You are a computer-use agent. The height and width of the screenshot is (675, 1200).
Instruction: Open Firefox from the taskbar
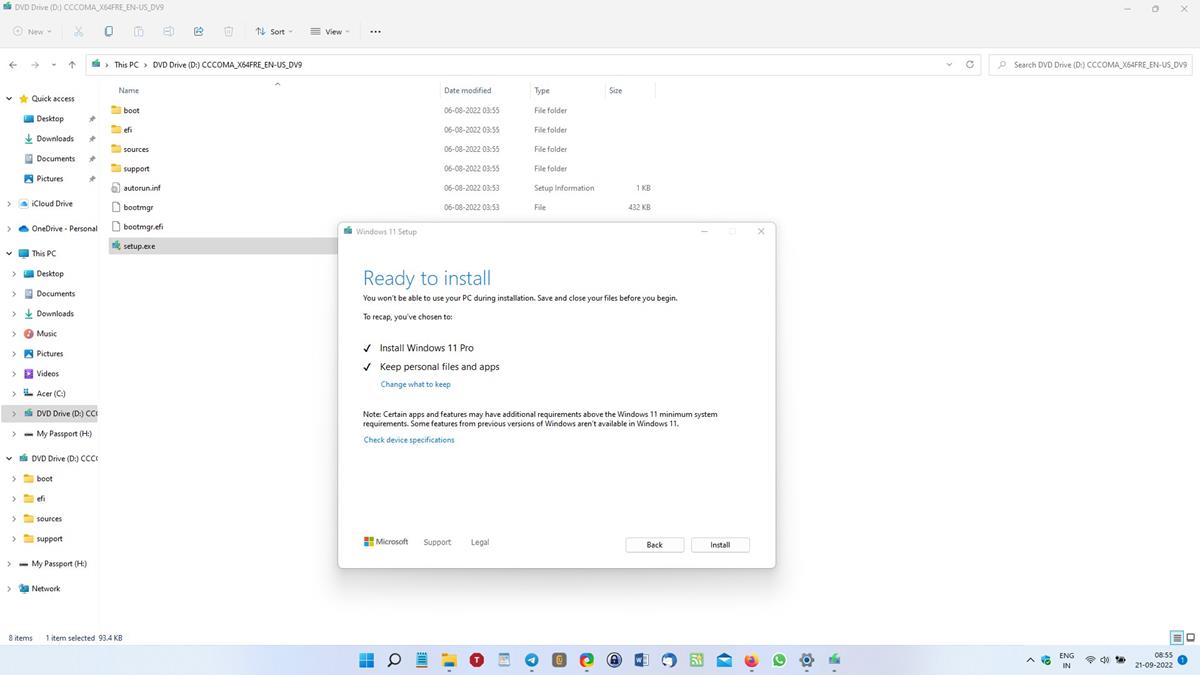[751, 660]
